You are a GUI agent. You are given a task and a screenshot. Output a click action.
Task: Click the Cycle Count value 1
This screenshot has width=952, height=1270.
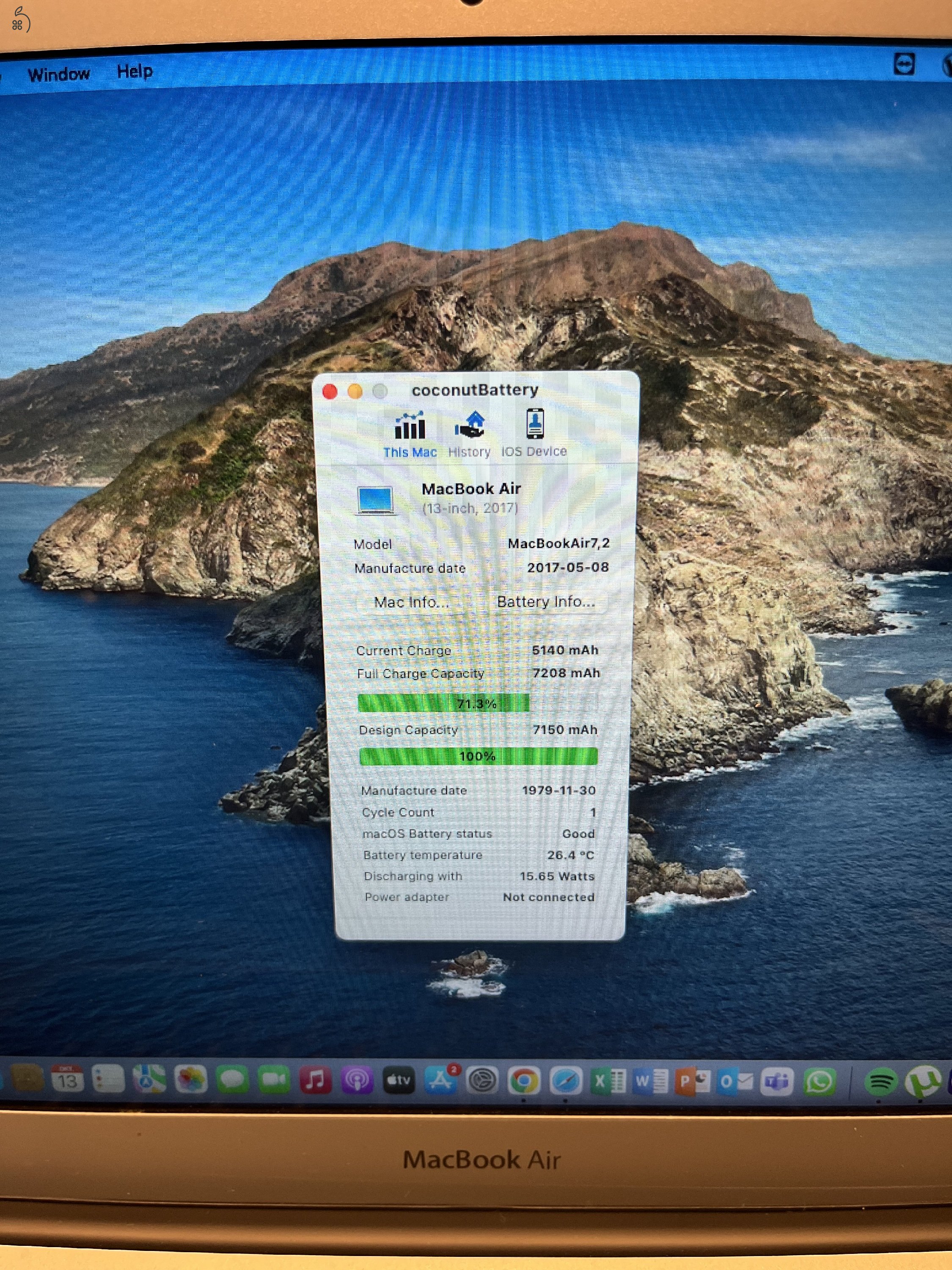click(593, 812)
